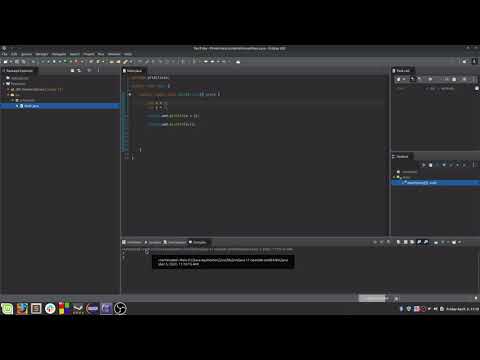Expand the JRE System Library arrow
Screen dimensions: 480x360
[9, 89]
